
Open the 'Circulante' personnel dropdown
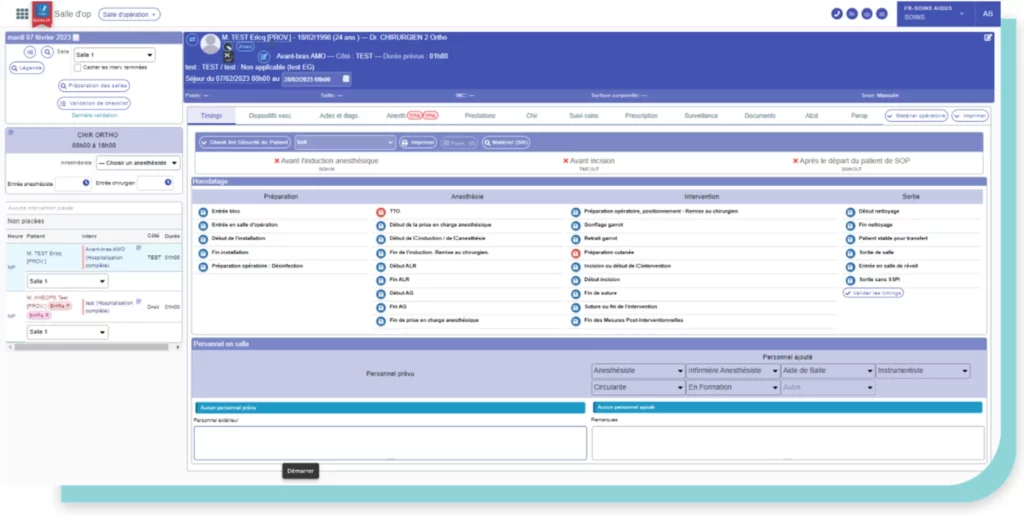(x=637, y=386)
